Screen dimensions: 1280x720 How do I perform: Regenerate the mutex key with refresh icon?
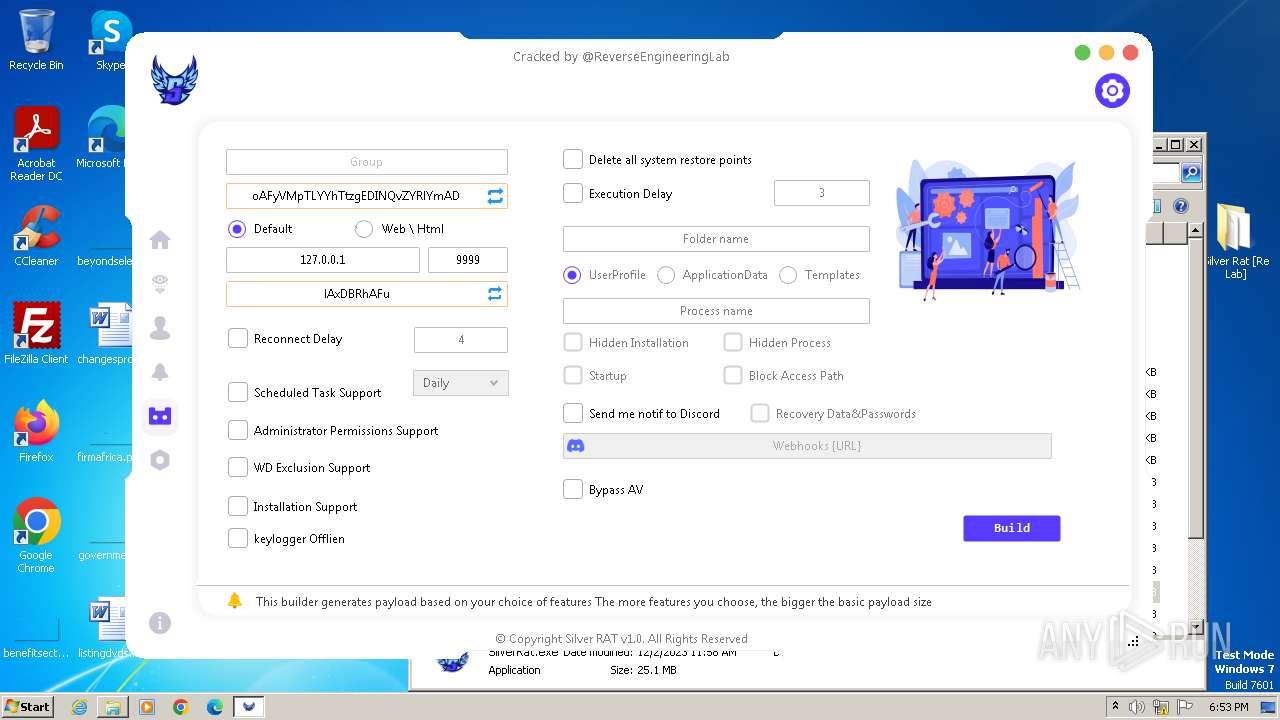[x=495, y=196]
